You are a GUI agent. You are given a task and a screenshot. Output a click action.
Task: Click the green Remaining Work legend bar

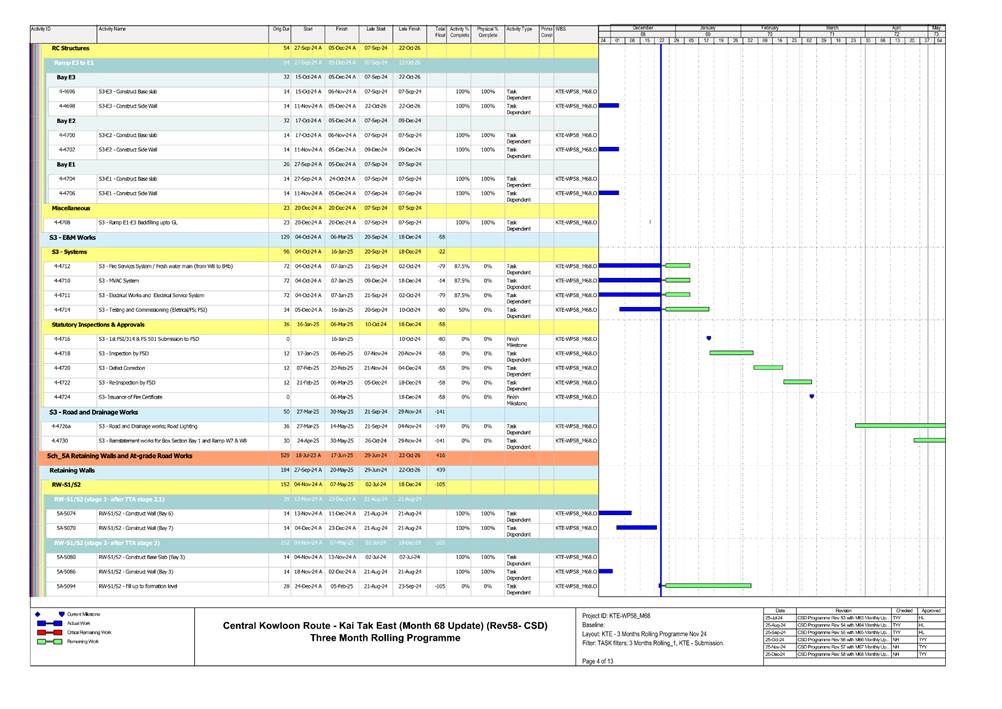click(50, 641)
